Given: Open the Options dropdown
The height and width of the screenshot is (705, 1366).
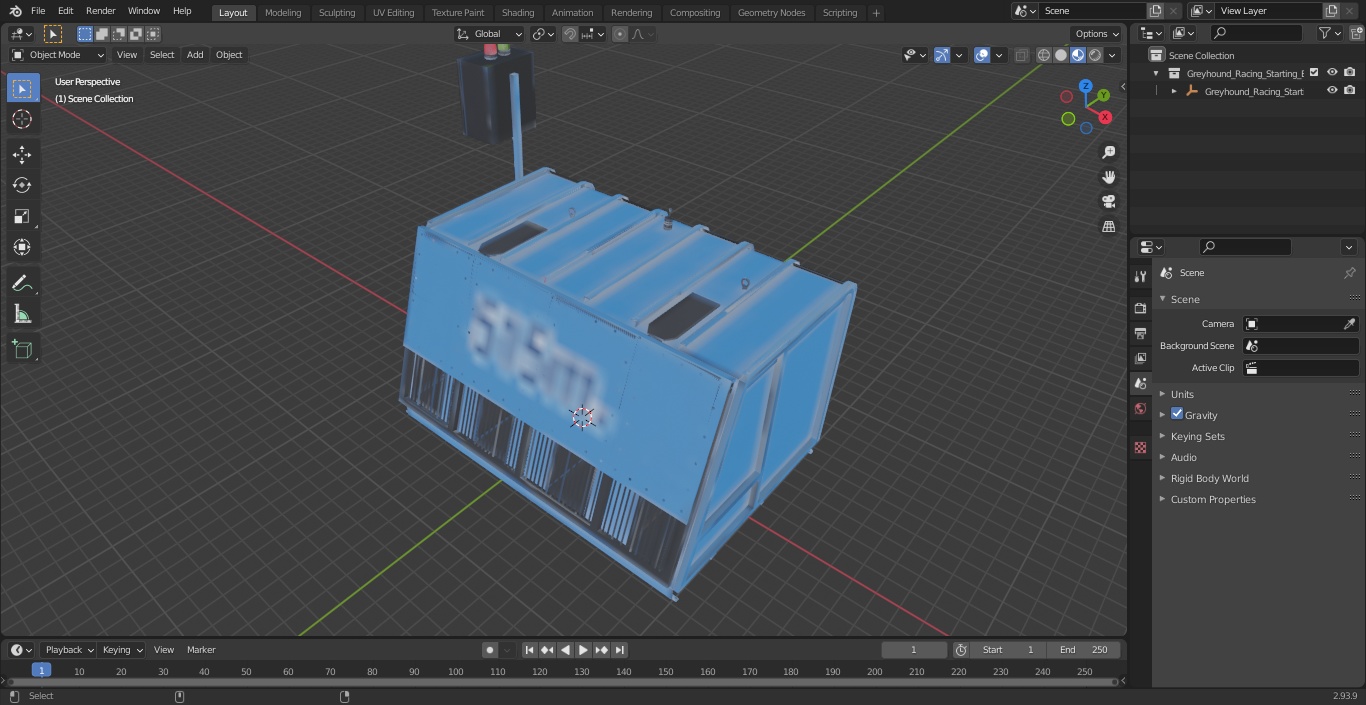Looking at the screenshot, I should 1097,34.
